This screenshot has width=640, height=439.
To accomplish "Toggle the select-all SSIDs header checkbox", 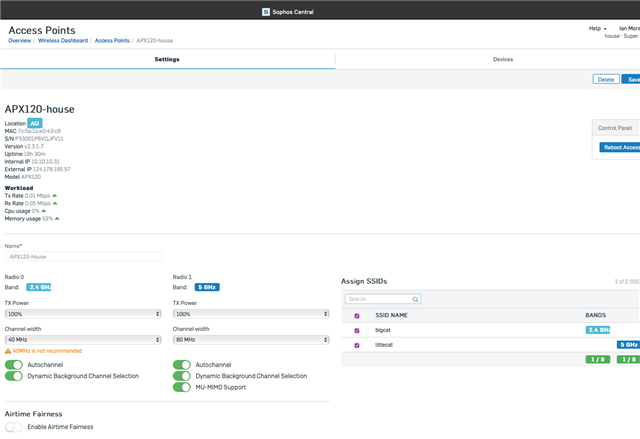I will click(x=357, y=316).
